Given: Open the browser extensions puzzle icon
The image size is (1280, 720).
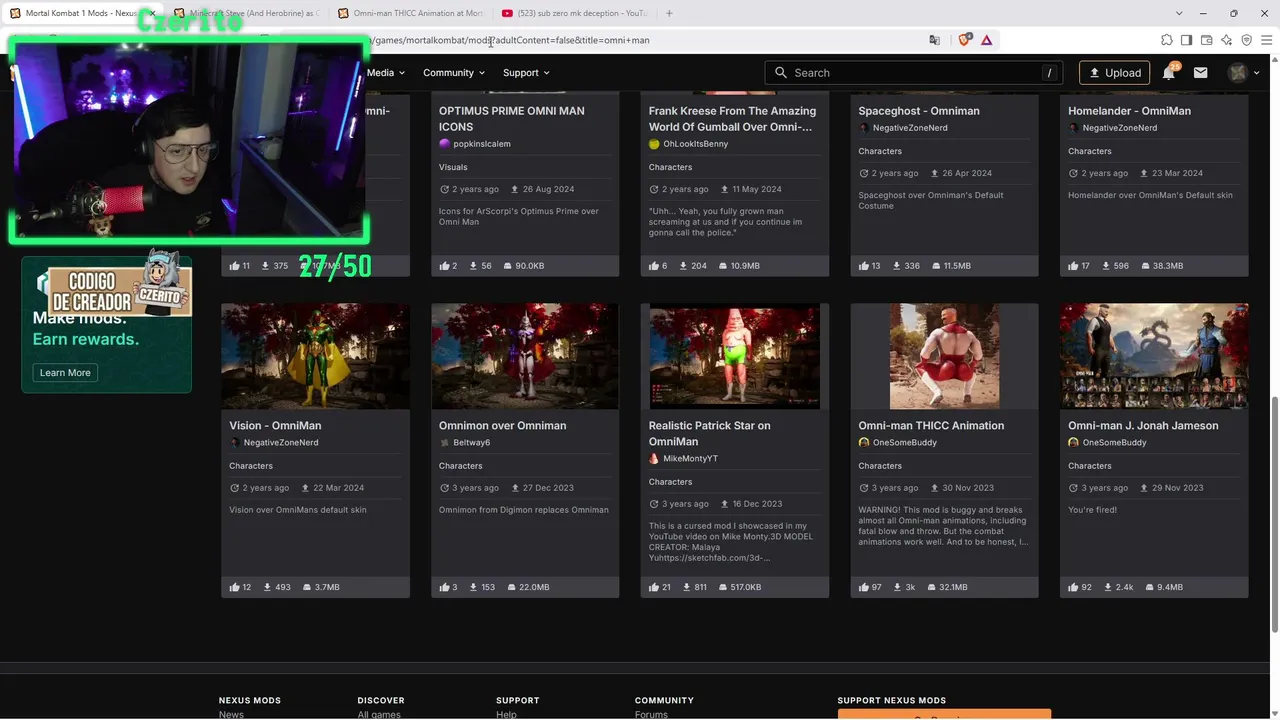Looking at the screenshot, I should pos(1167,40).
